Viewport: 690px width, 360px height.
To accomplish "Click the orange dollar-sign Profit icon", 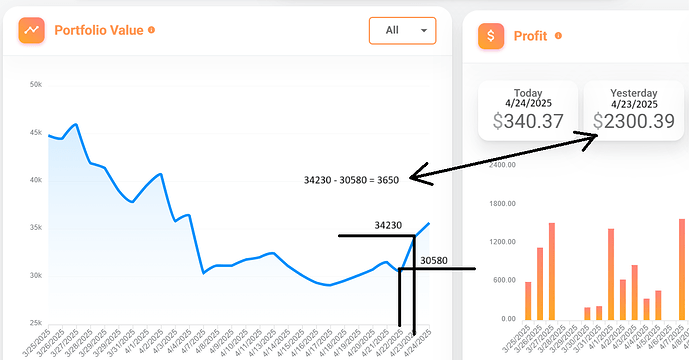I will pos(491,36).
